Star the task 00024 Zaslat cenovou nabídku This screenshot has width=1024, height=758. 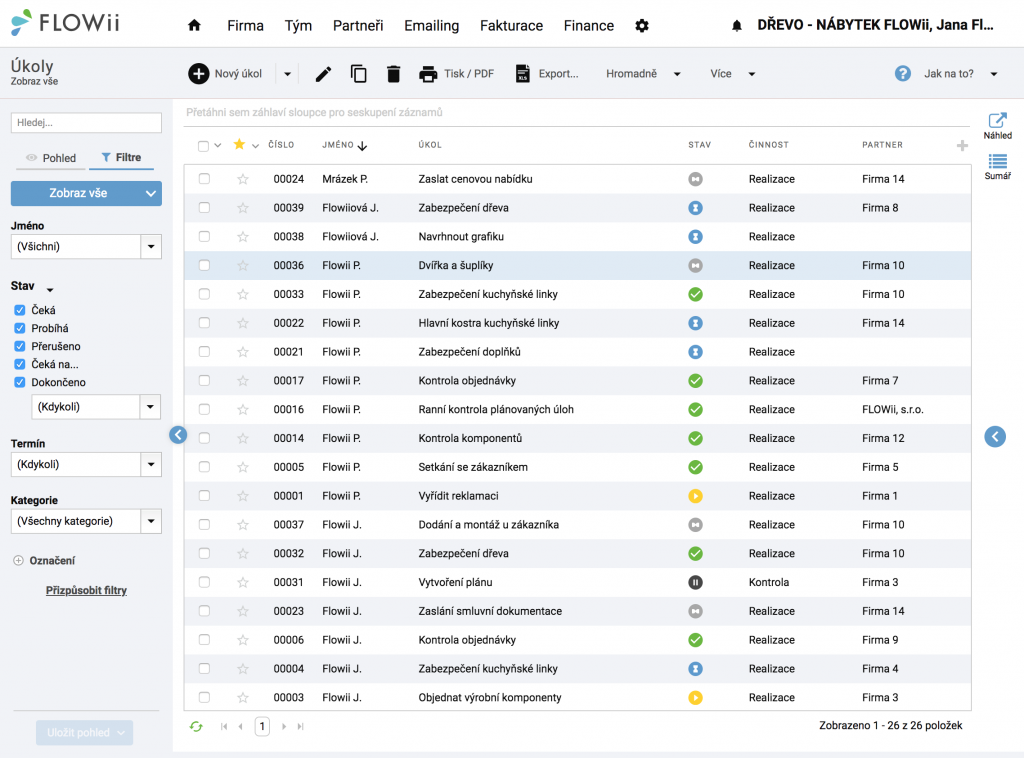coord(243,179)
